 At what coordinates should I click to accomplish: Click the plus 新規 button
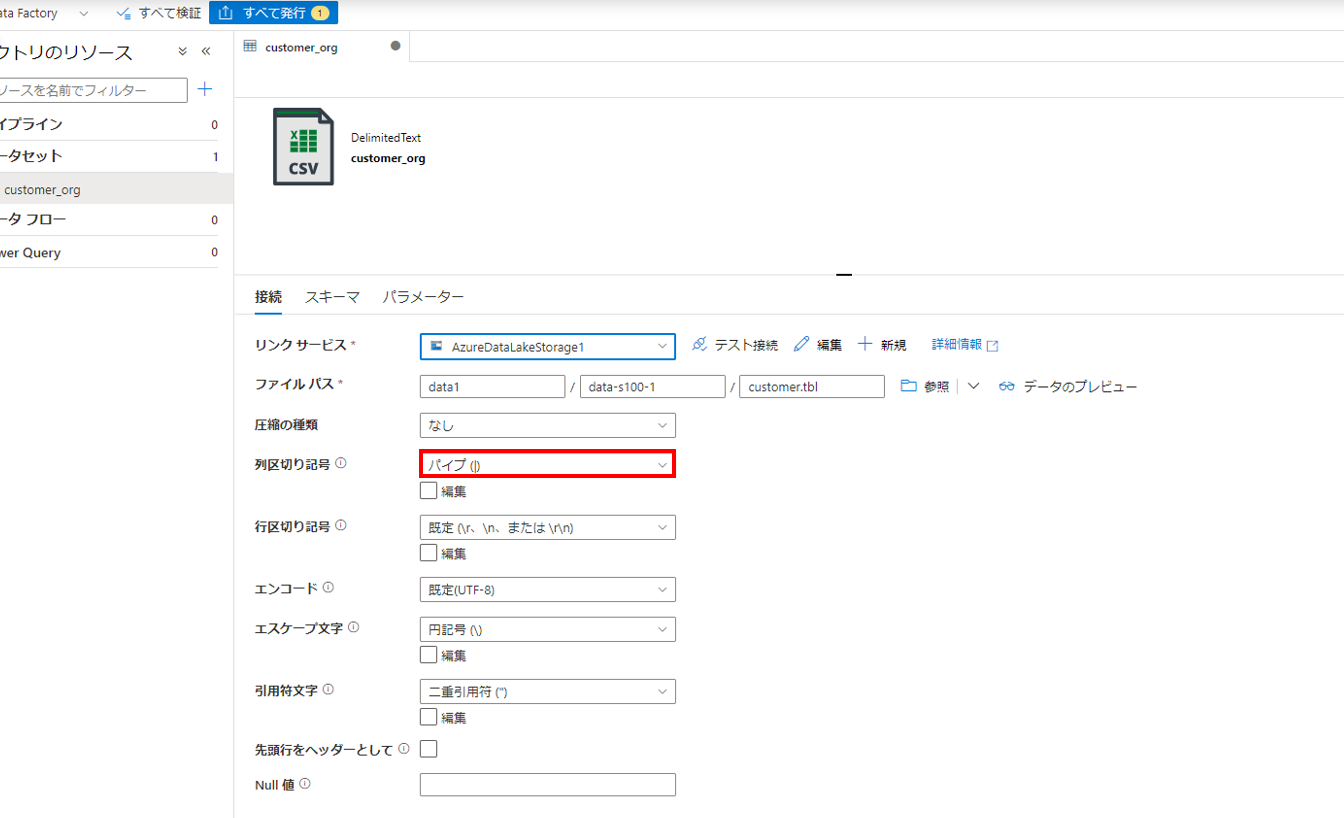coord(882,345)
